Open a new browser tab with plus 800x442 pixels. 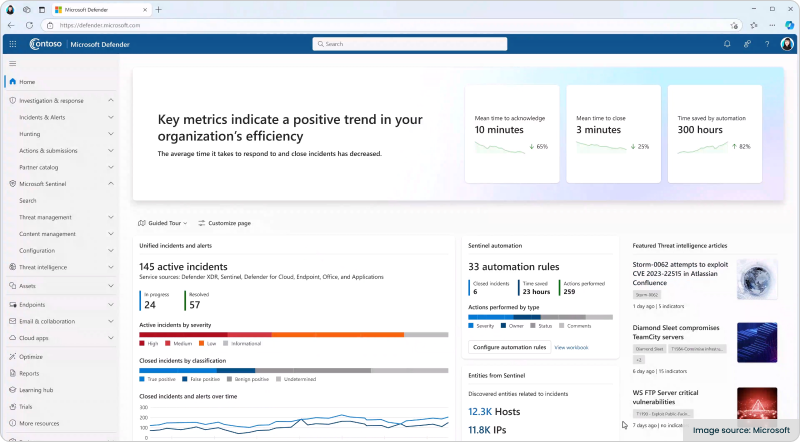pos(159,10)
